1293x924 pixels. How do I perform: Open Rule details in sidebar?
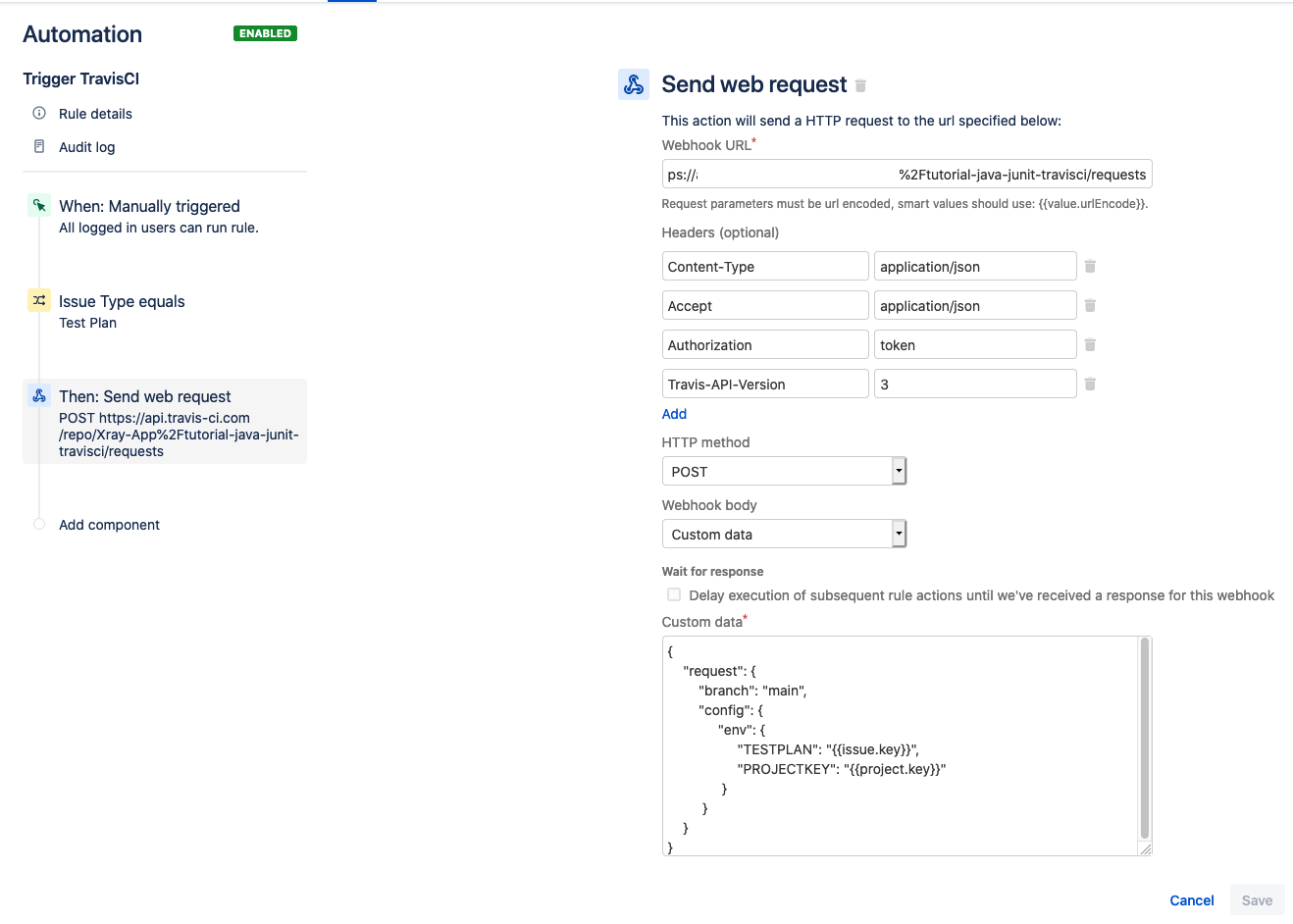[x=95, y=114]
